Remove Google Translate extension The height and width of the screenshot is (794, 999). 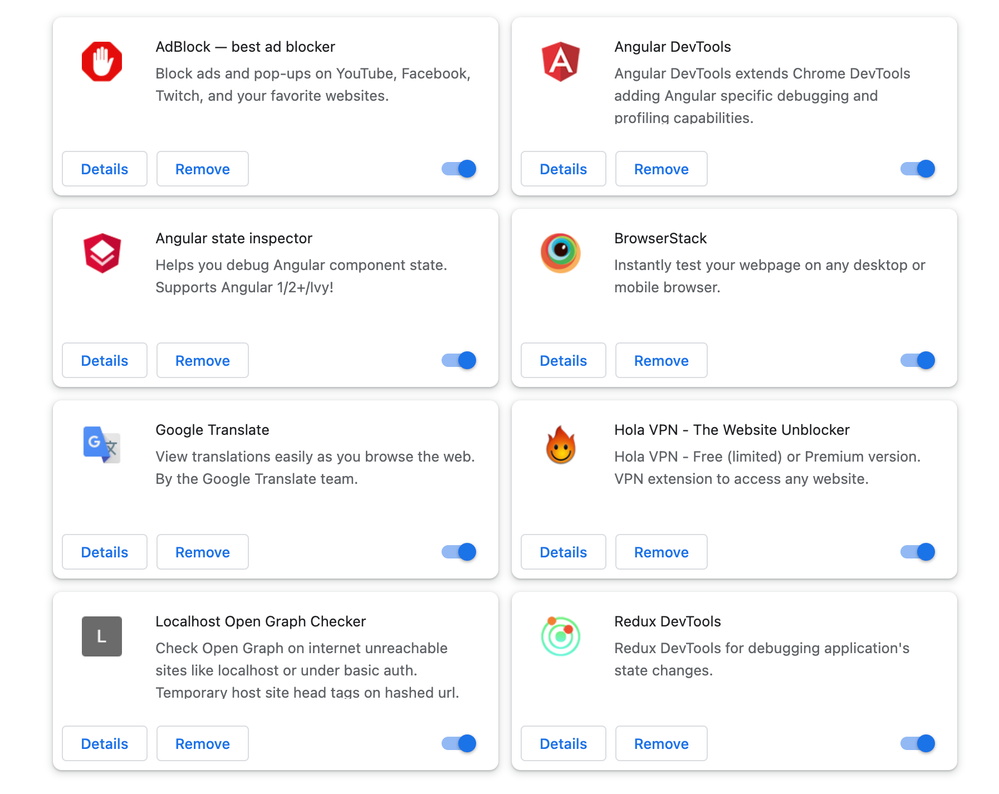[203, 552]
